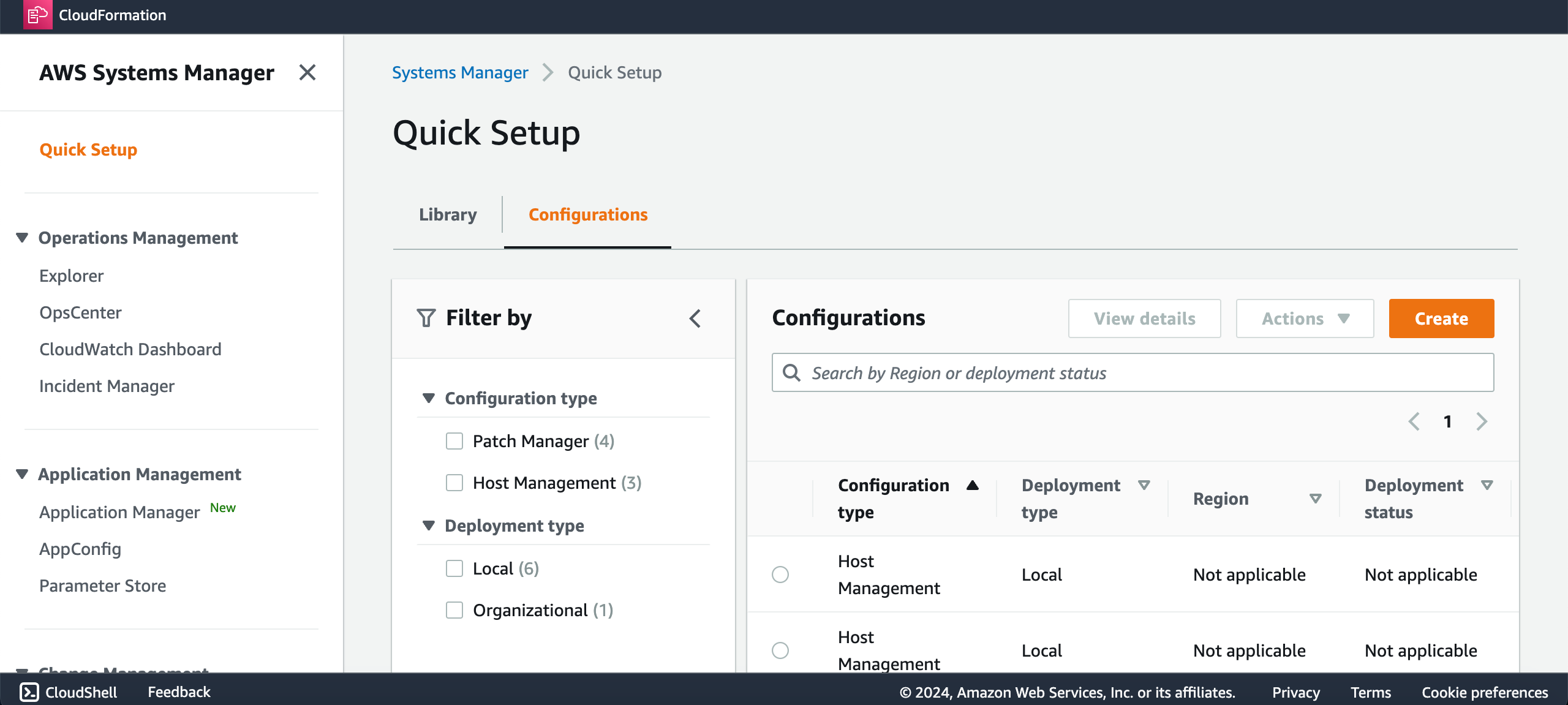Image resolution: width=1568 pixels, height=705 pixels.
Task: Collapse the Configuration type filter group
Action: (x=429, y=398)
